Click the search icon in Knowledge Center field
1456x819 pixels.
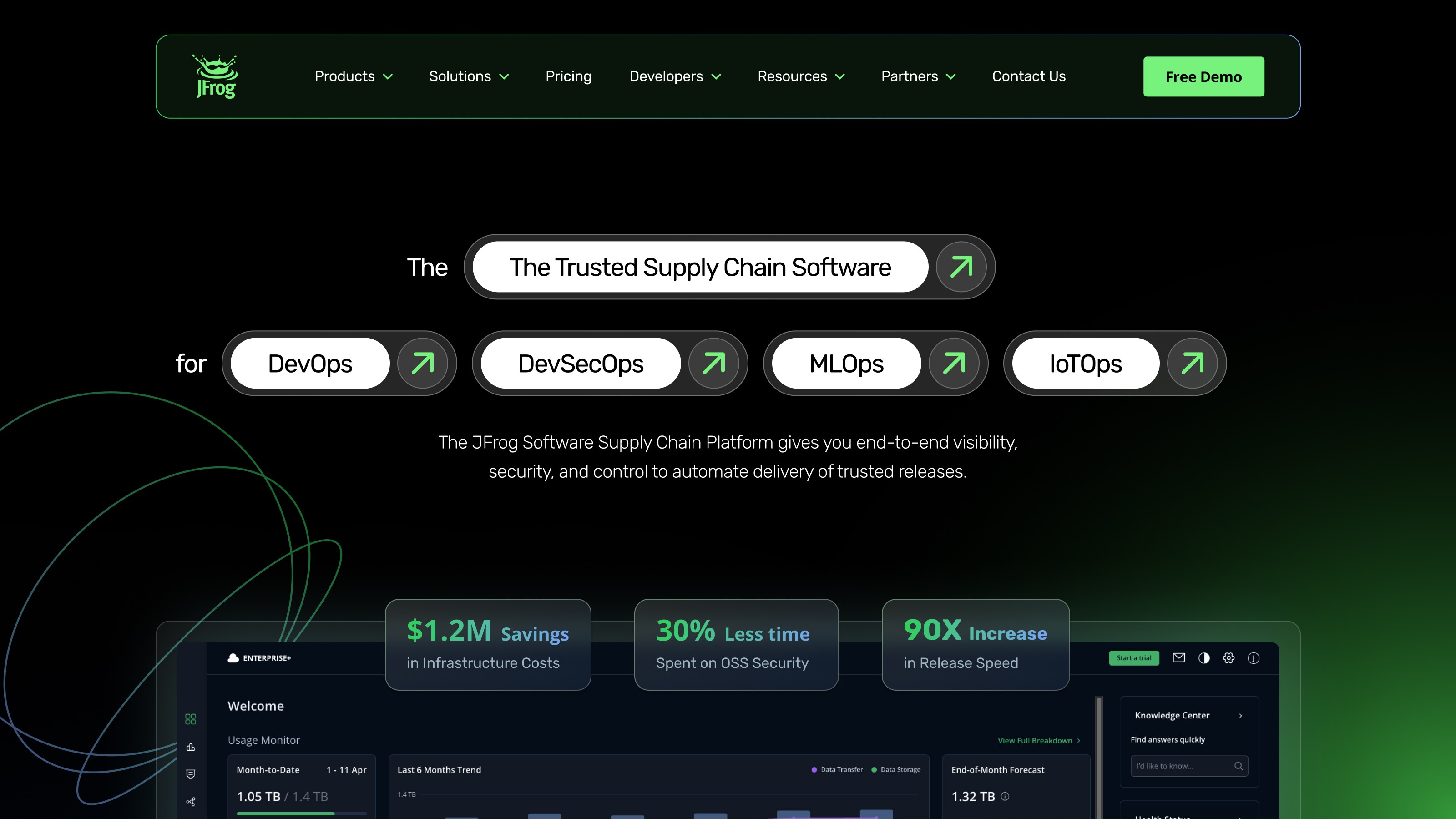(x=1239, y=766)
